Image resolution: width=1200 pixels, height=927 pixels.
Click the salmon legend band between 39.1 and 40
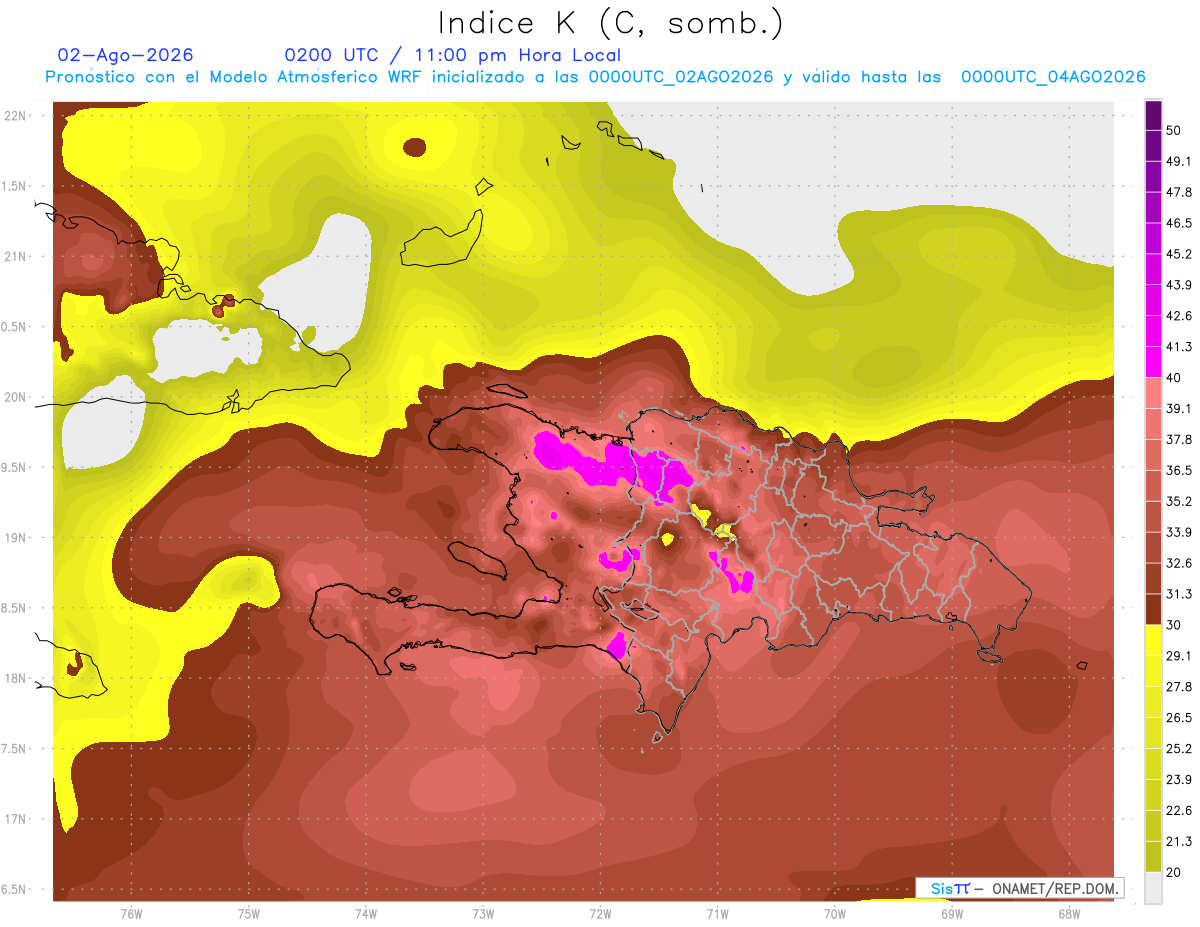(x=1153, y=392)
